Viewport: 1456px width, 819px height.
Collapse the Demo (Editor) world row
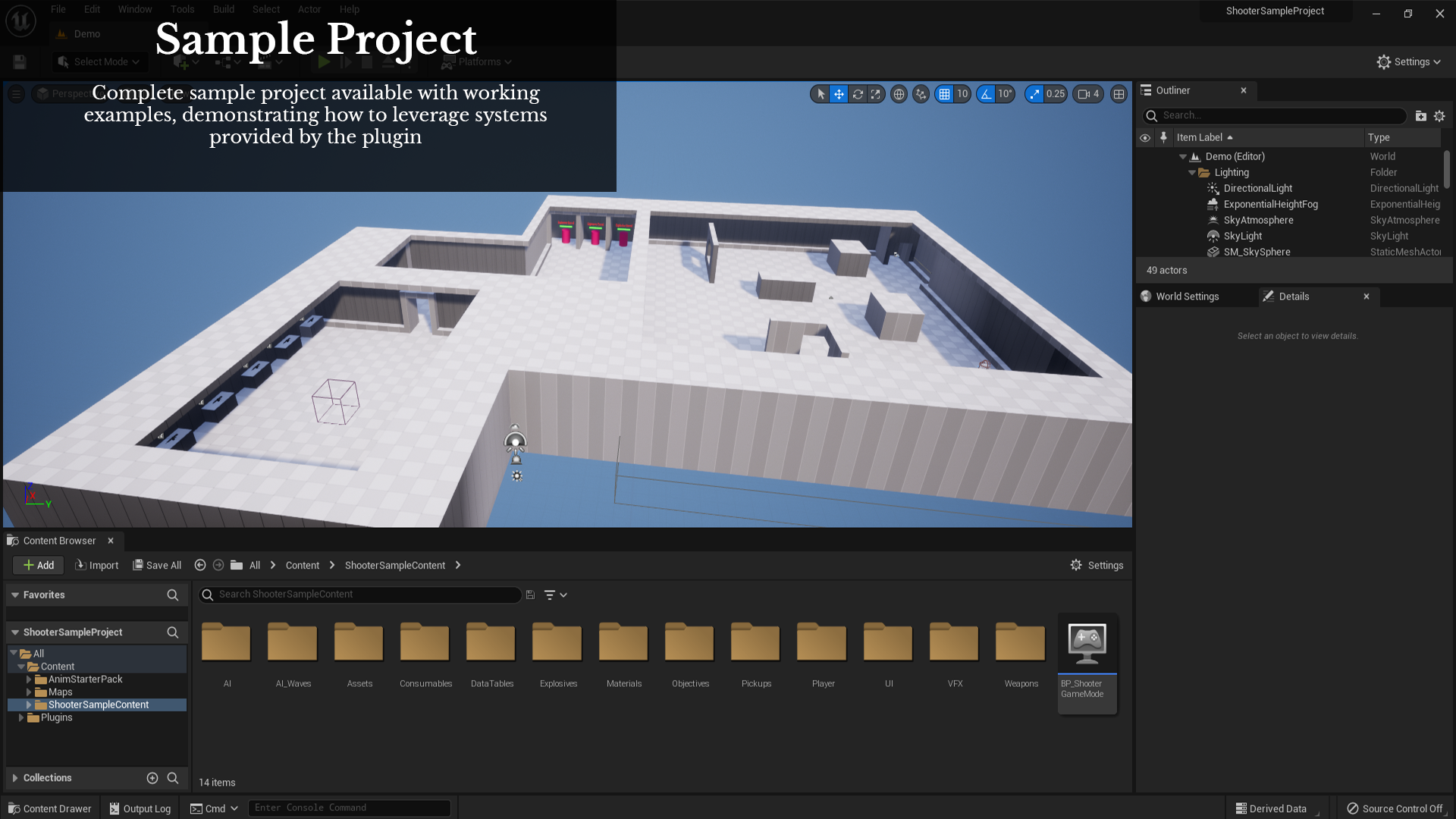point(1183,157)
